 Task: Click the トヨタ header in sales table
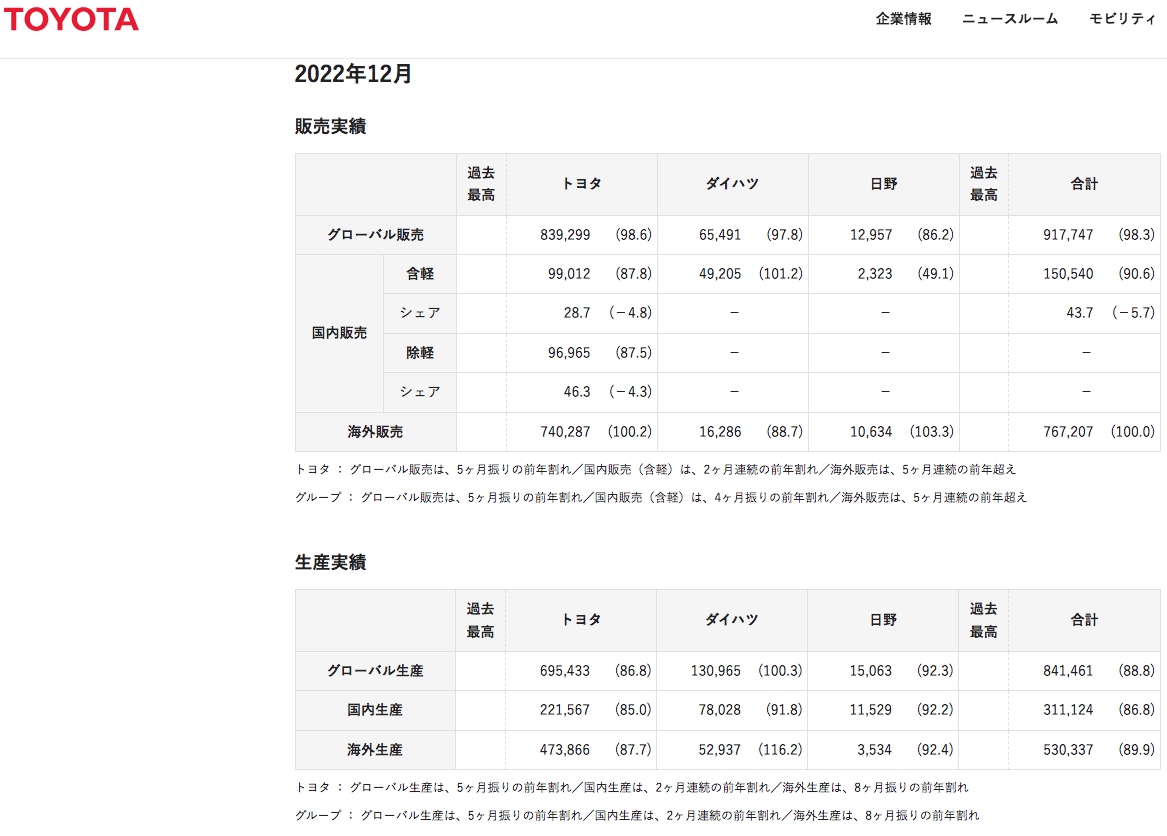tap(581, 184)
